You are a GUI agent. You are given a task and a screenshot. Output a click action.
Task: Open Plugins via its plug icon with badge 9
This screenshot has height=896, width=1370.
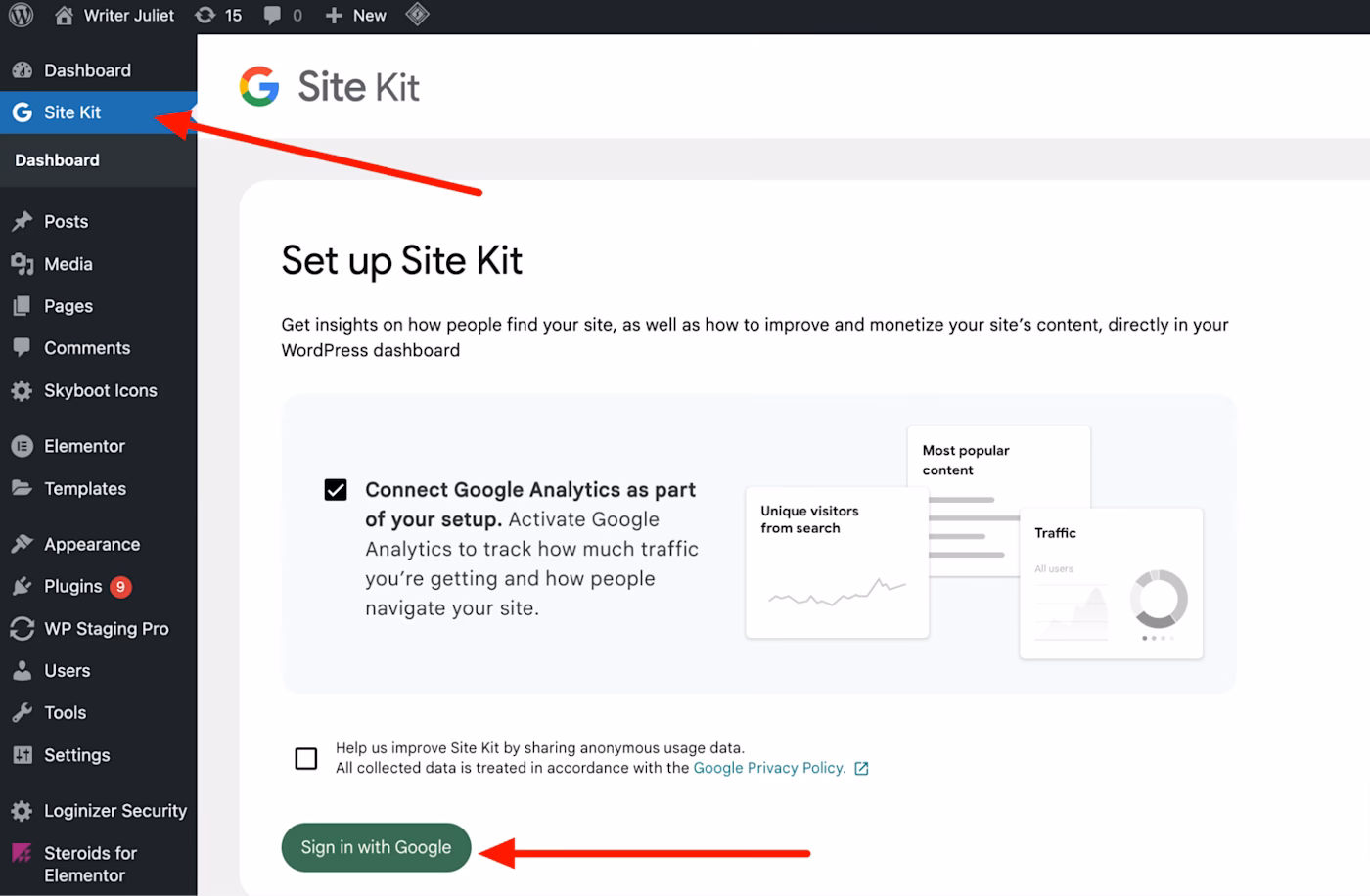[x=22, y=586]
